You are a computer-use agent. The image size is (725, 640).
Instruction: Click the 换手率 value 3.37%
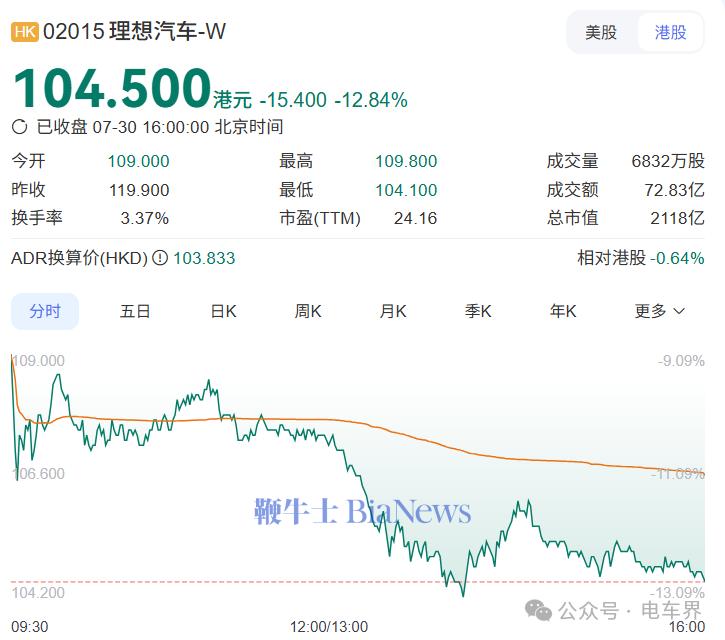(x=145, y=218)
